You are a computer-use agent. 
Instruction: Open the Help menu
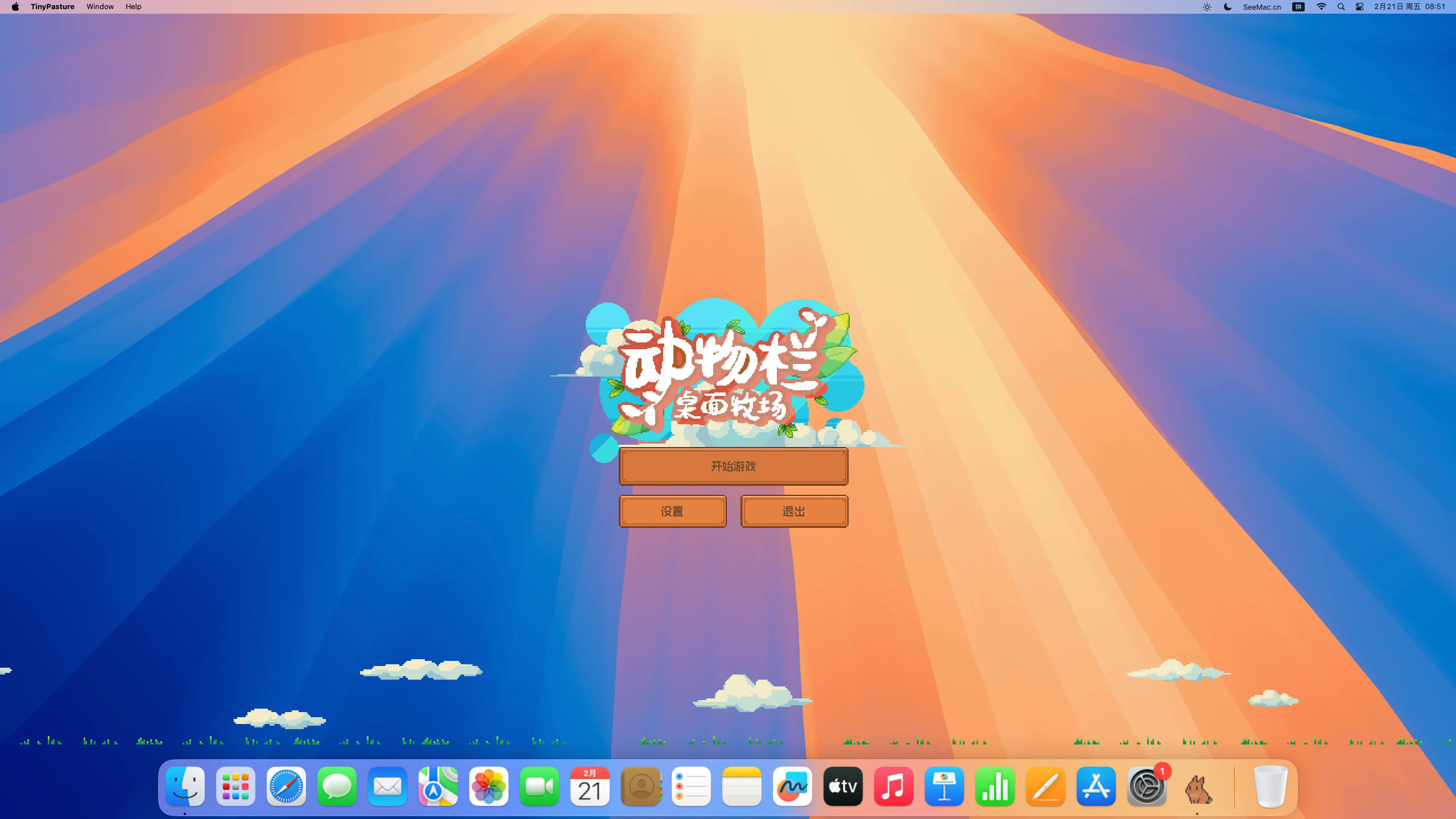[x=134, y=7]
